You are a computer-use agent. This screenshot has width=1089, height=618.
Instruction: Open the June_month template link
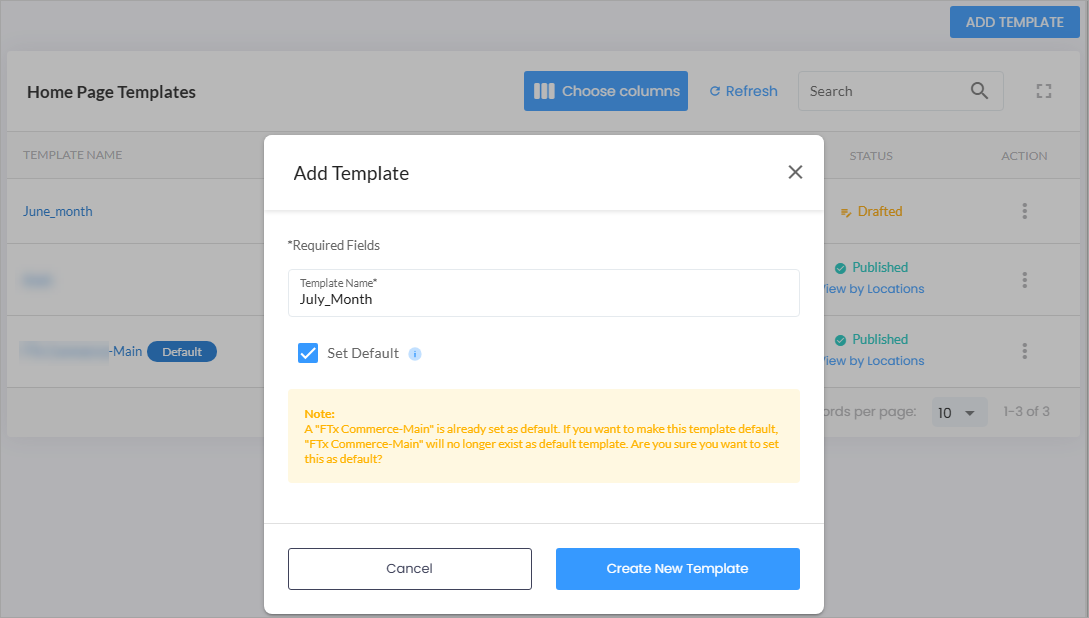(x=58, y=211)
